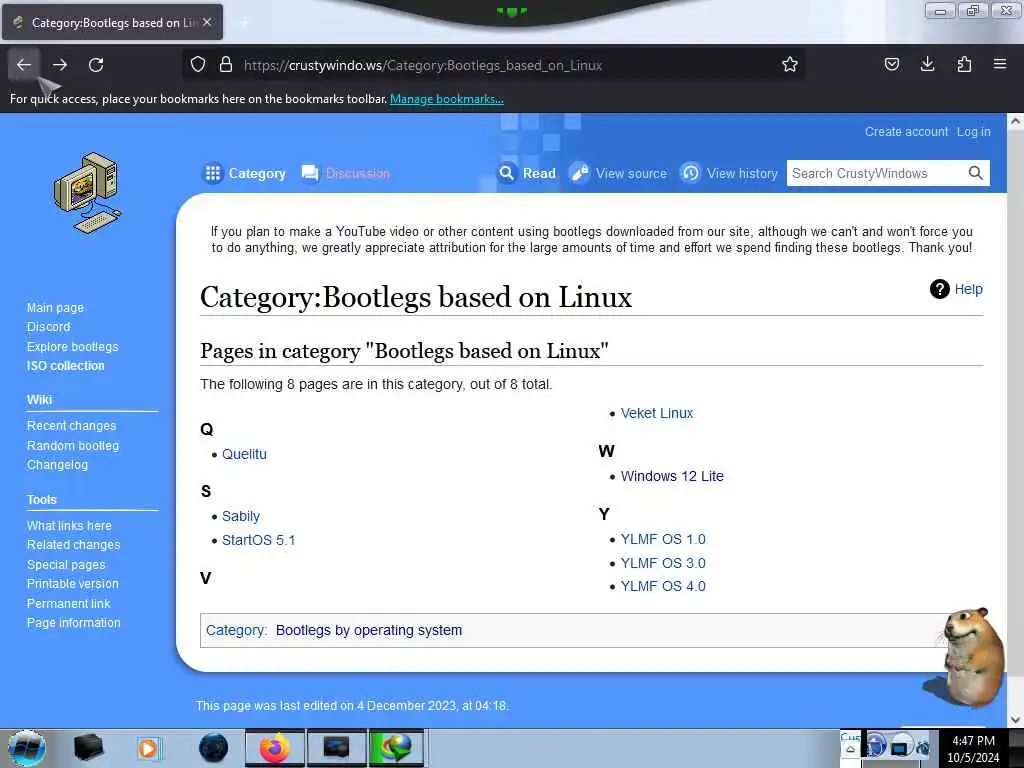
Task: Open the Windows Start orb
Action: click(x=27, y=748)
